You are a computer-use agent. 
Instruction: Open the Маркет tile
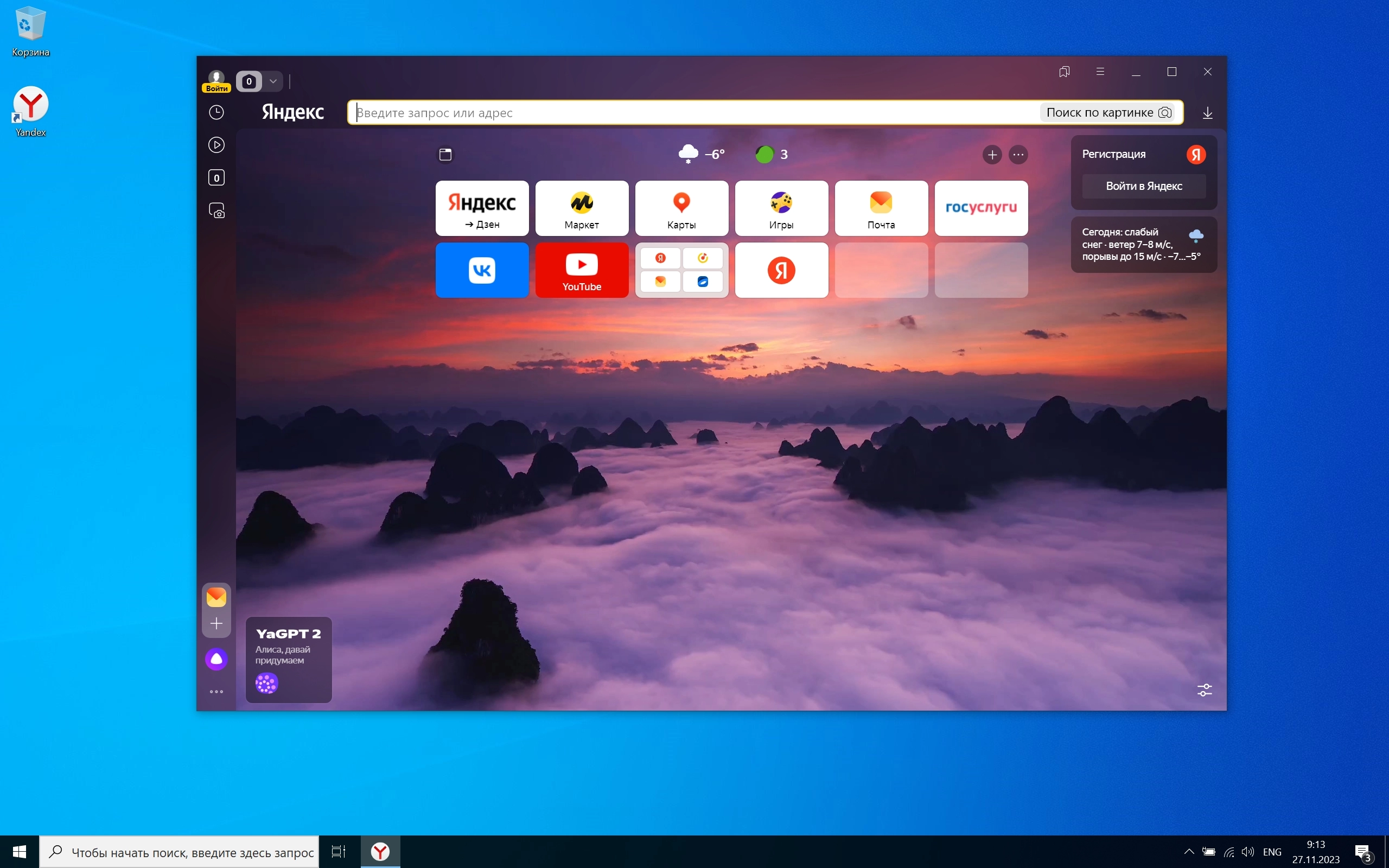point(582,208)
